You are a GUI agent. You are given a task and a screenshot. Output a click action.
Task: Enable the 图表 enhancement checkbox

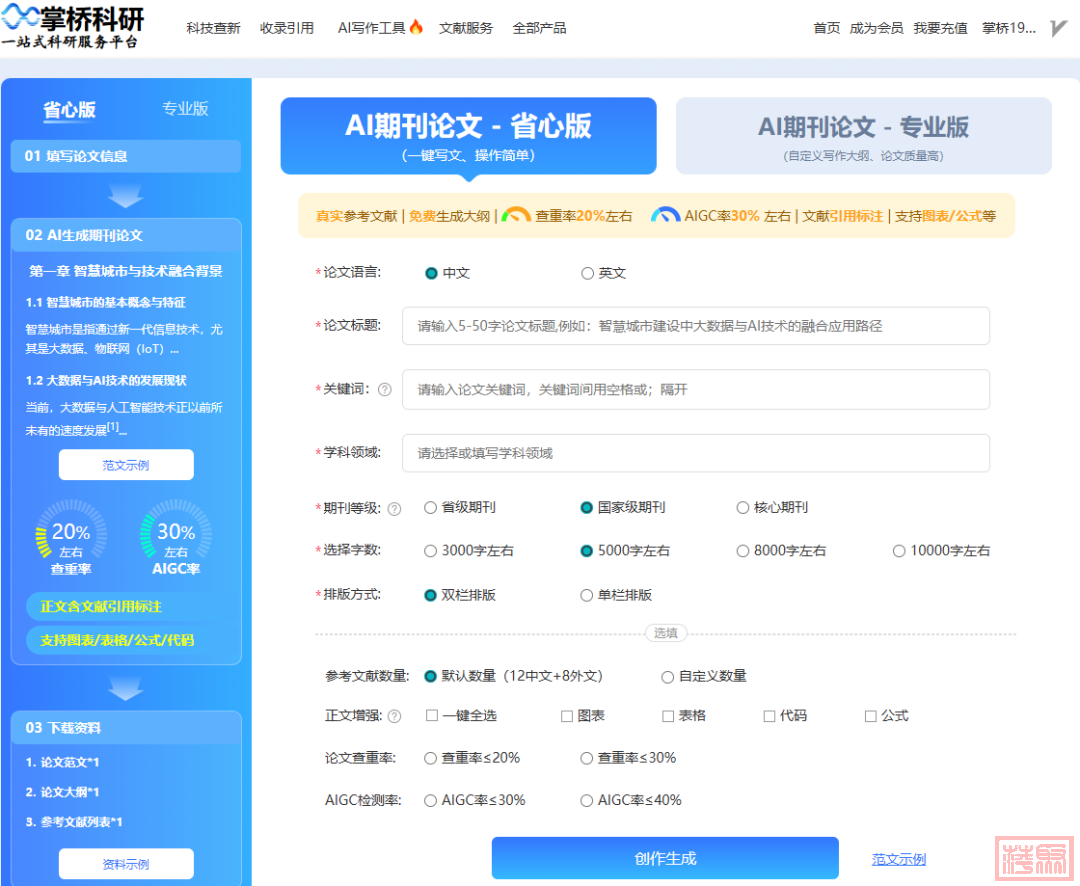(x=567, y=716)
